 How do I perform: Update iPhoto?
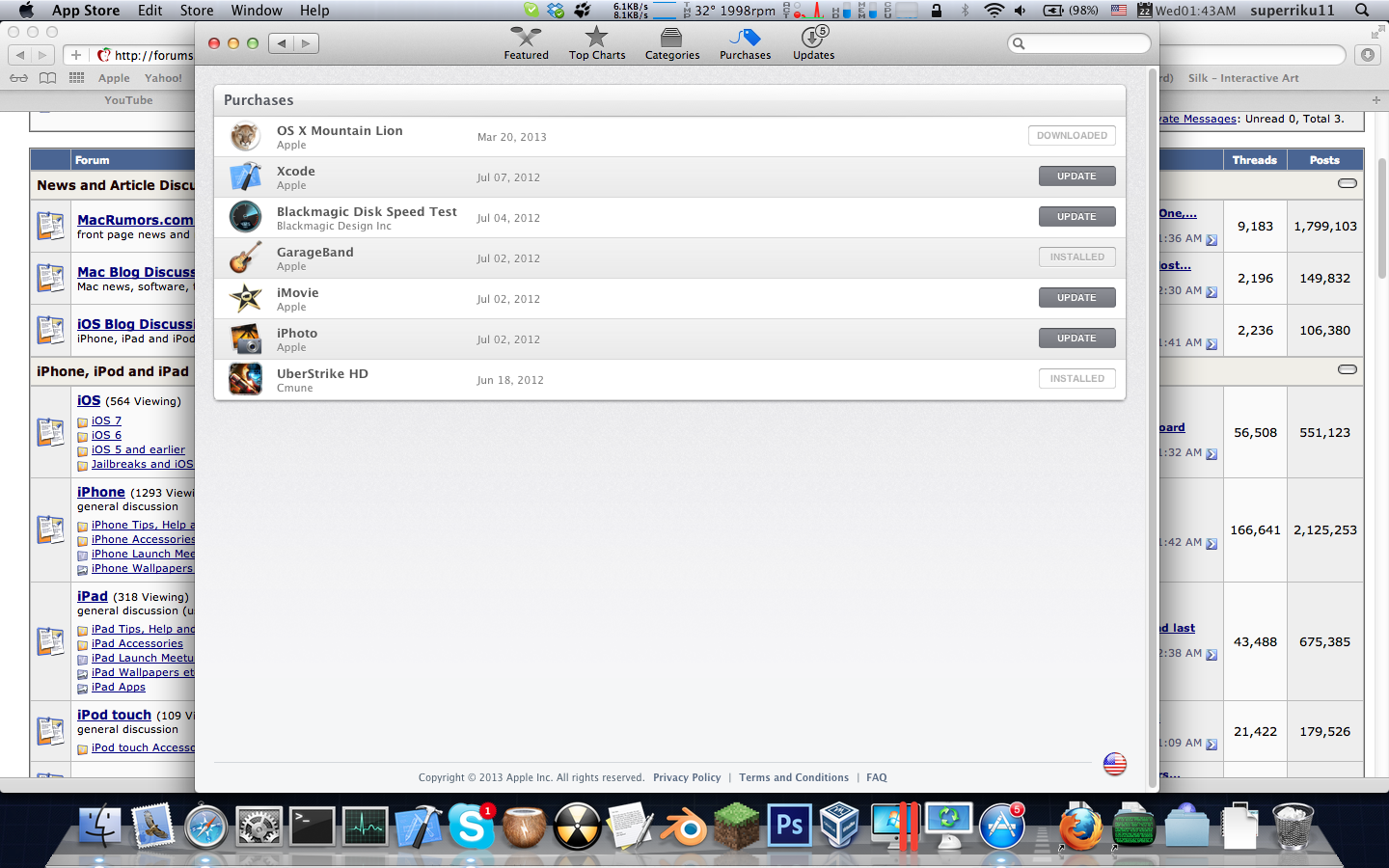pyautogui.click(x=1076, y=339)
